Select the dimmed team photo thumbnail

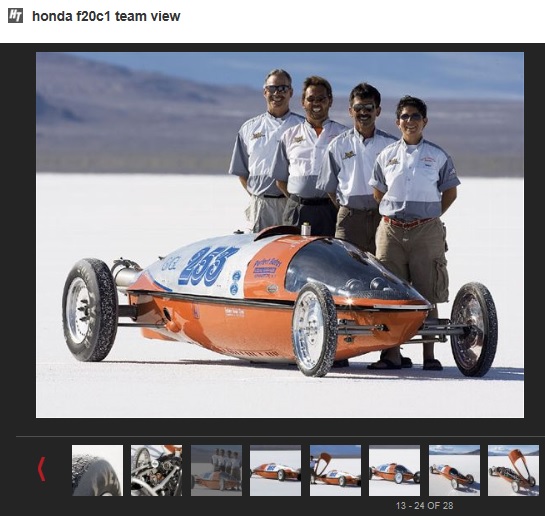(x=216, y=470)
